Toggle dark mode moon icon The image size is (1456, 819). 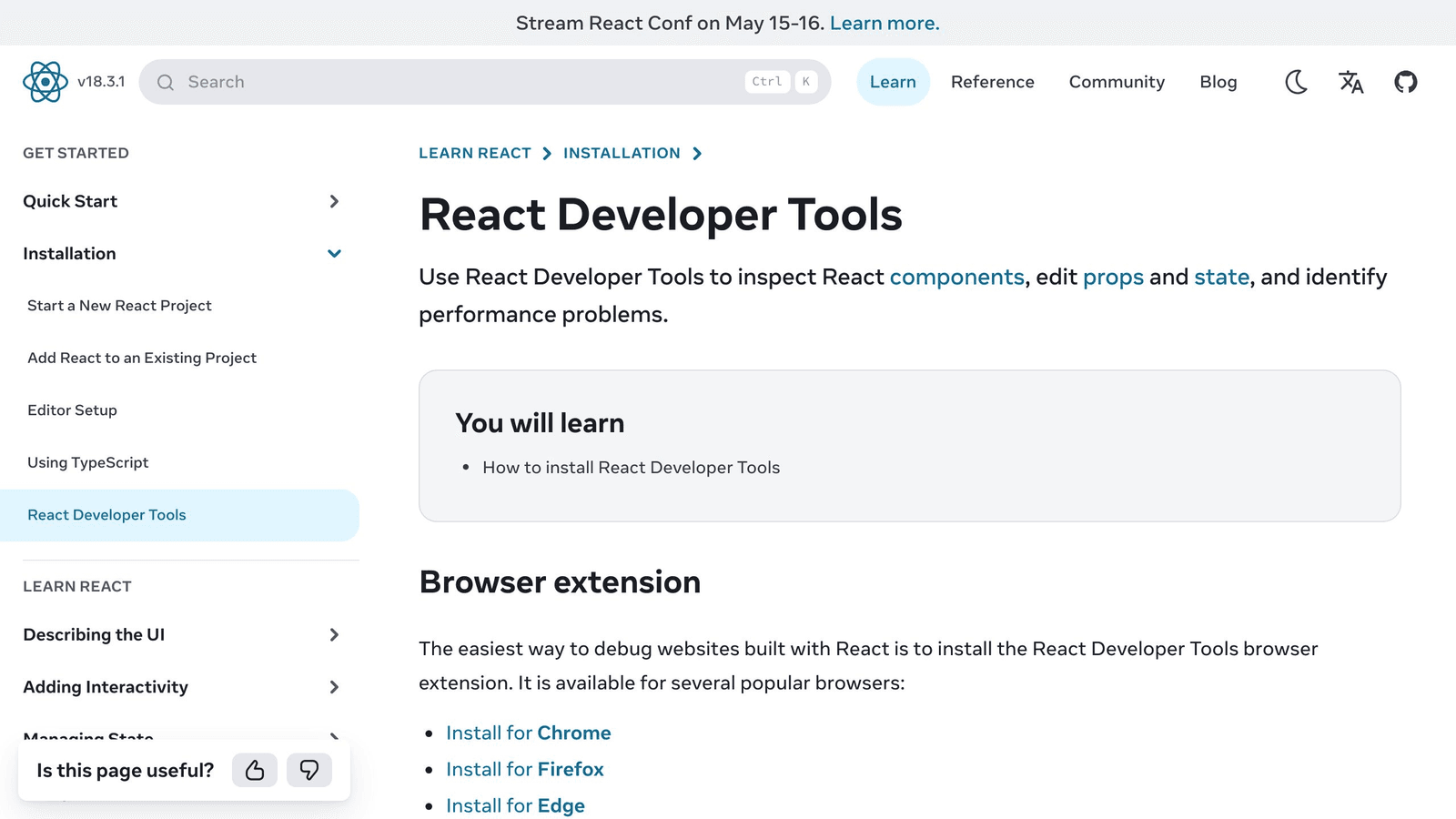tap(1296, 82)
